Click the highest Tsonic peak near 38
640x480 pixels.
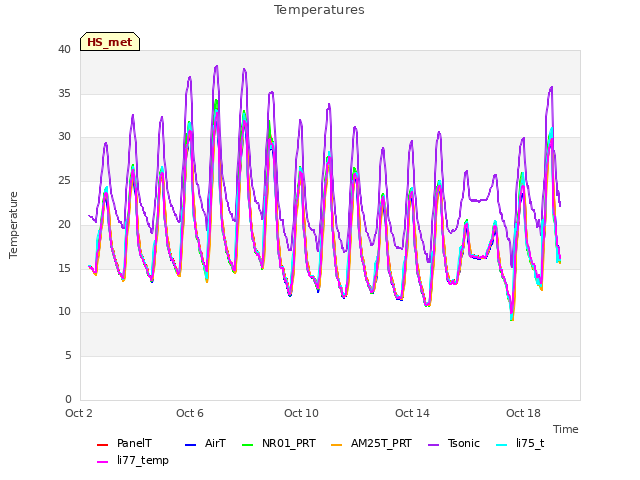(217, 66)
